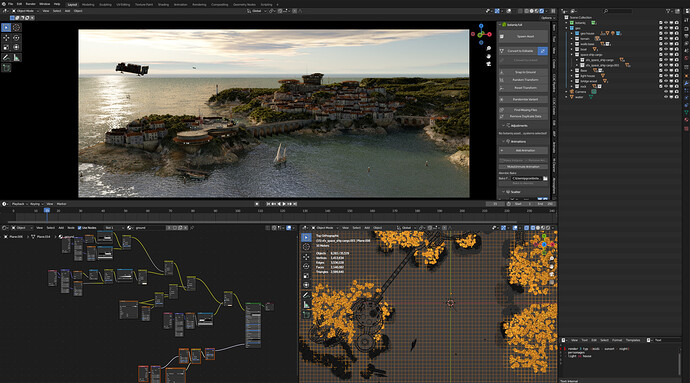Open the Marker menu in timeline

(62, 204)
